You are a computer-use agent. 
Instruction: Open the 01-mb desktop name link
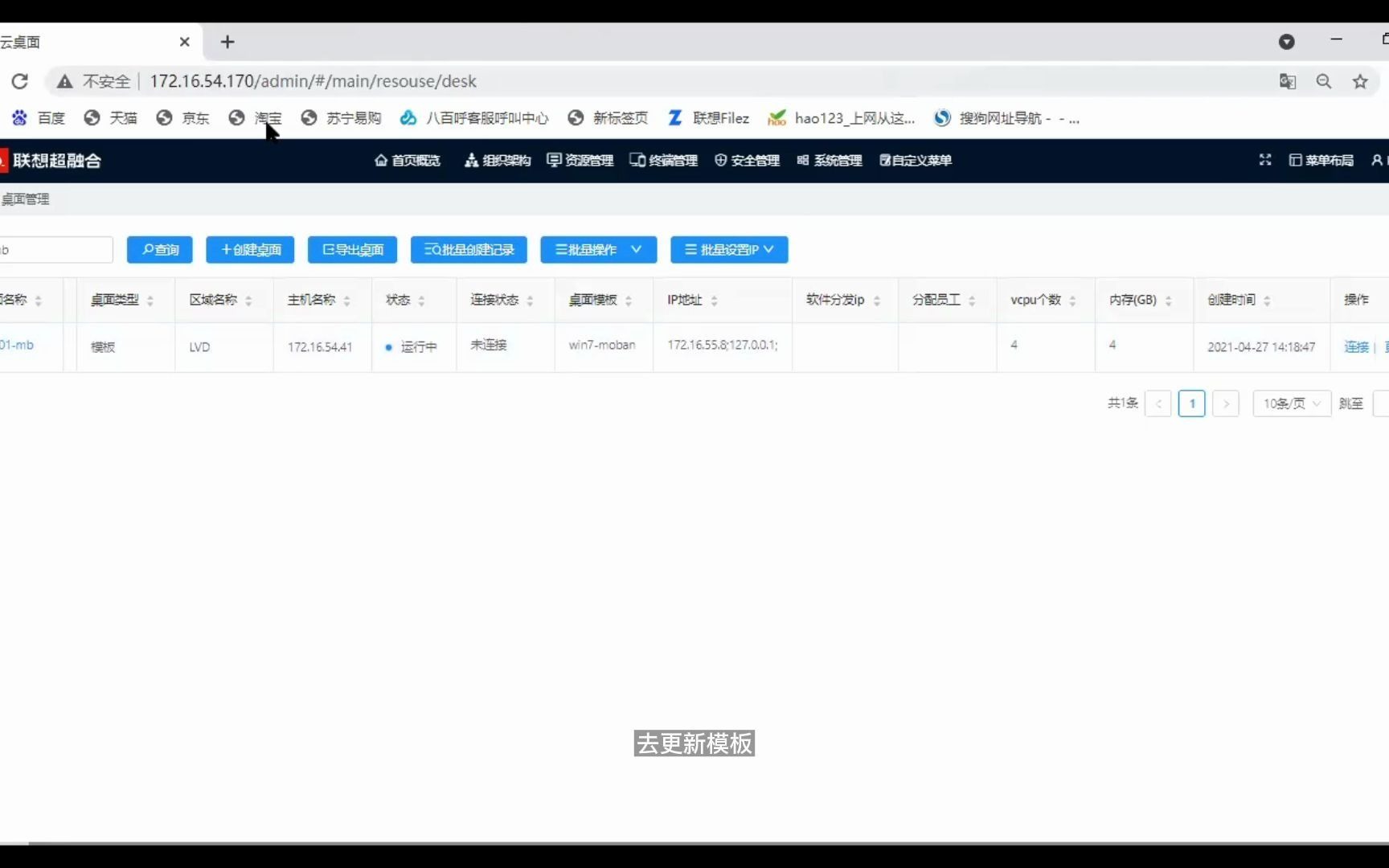pos(17,345)
